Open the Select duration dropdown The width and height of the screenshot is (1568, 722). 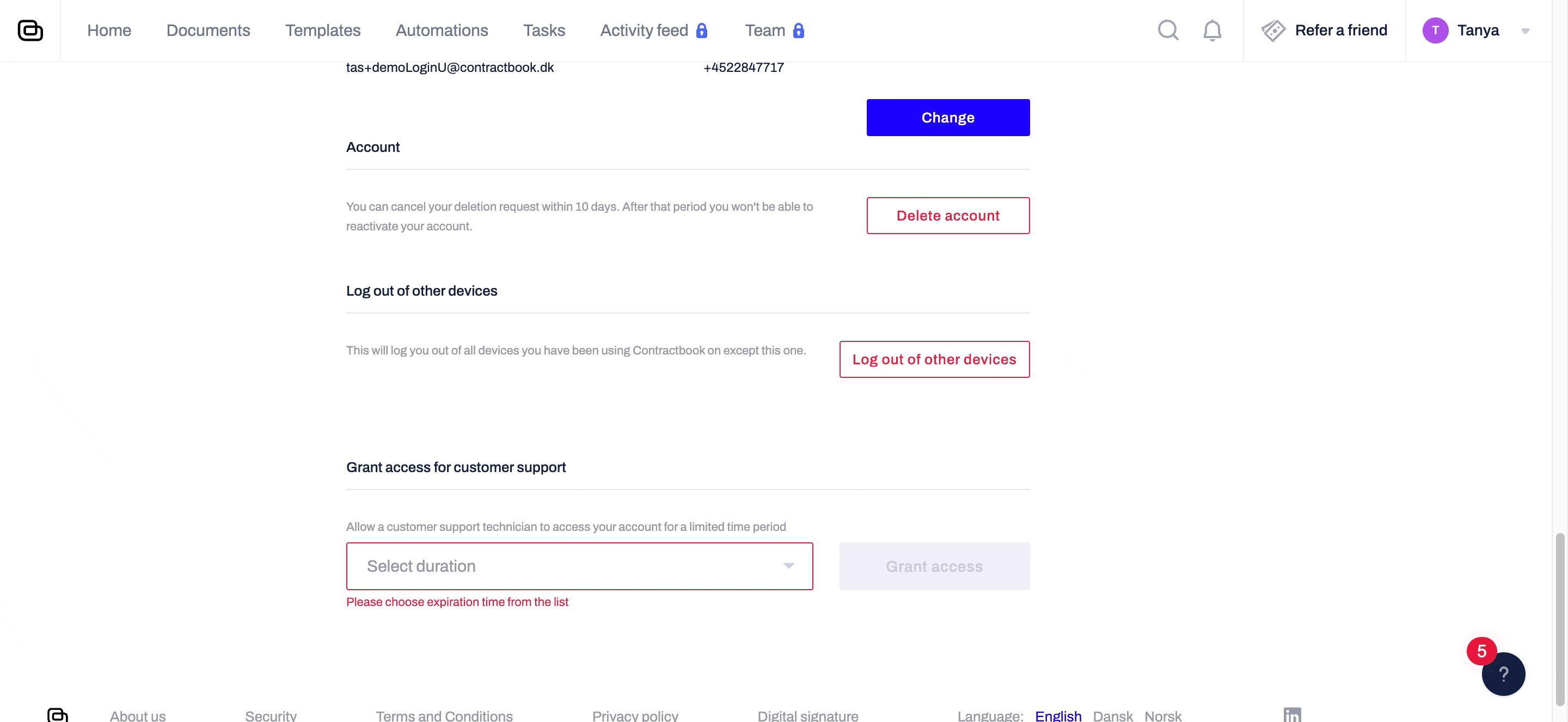(x=579, y=566)
